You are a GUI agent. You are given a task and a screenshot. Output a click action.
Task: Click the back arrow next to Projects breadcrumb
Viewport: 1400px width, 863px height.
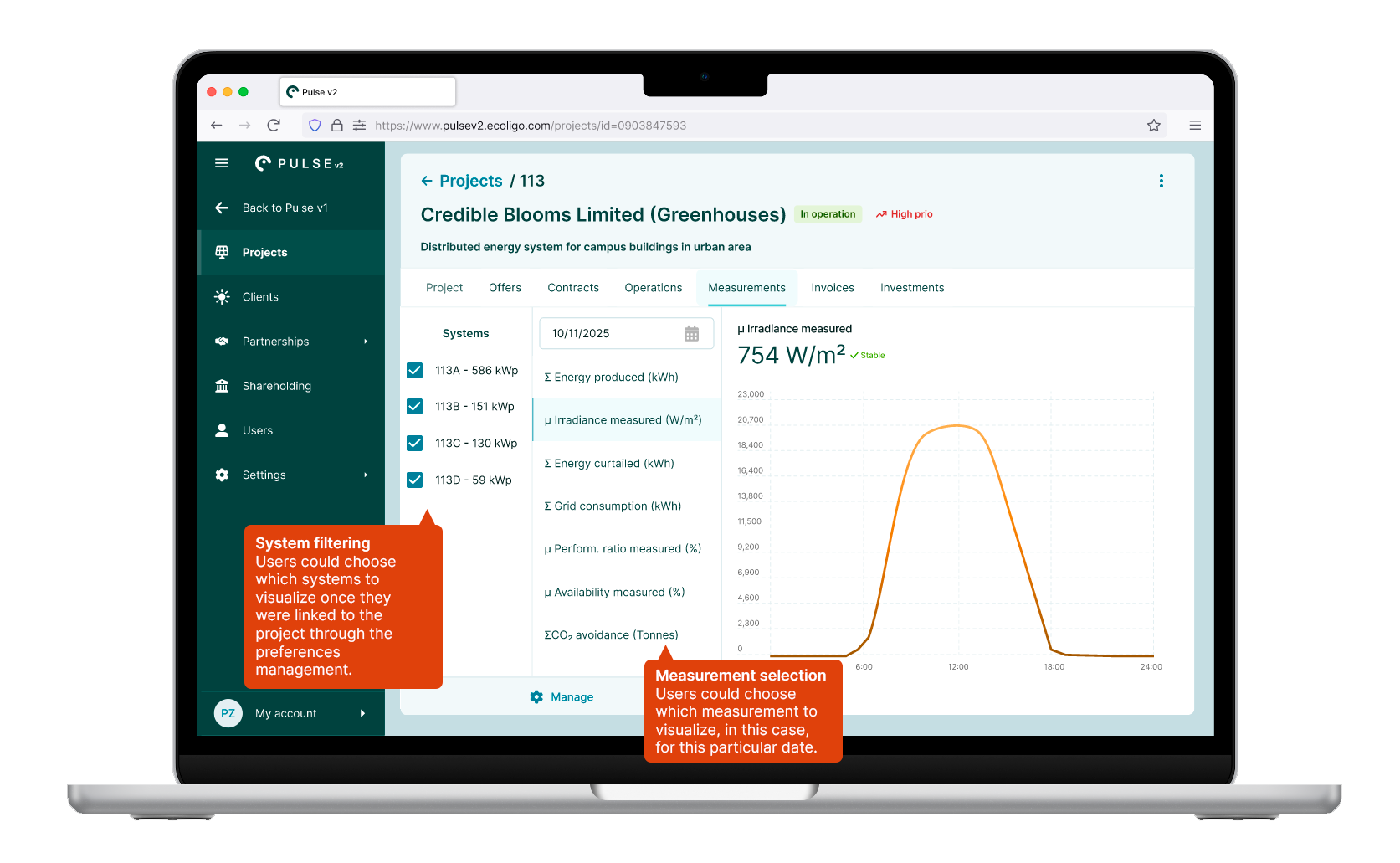coord(427,181)
